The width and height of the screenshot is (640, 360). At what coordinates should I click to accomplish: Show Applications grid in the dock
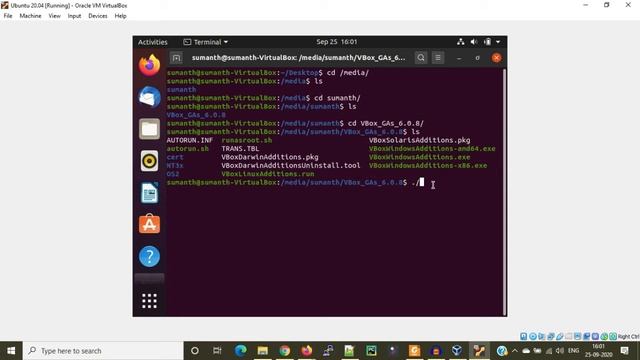click(x=149, y=301)
